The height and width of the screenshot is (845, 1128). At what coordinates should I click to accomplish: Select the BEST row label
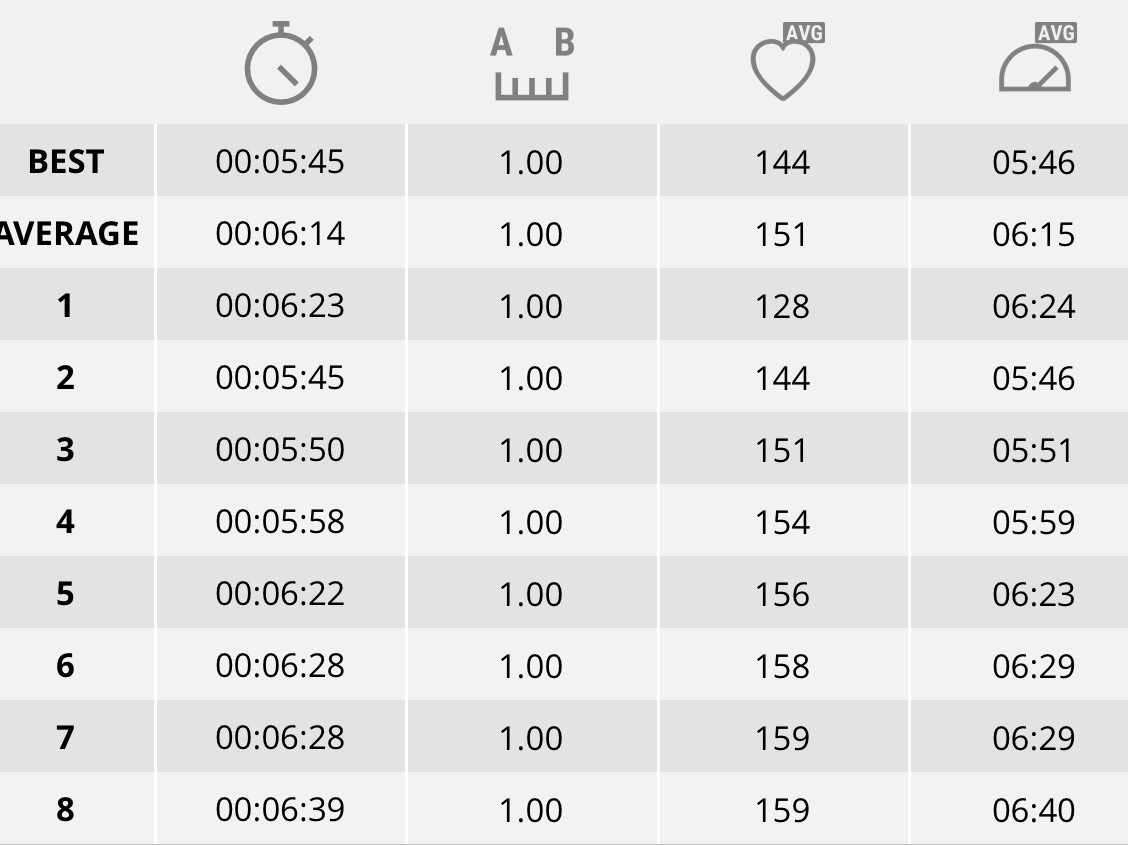point(66,162)
